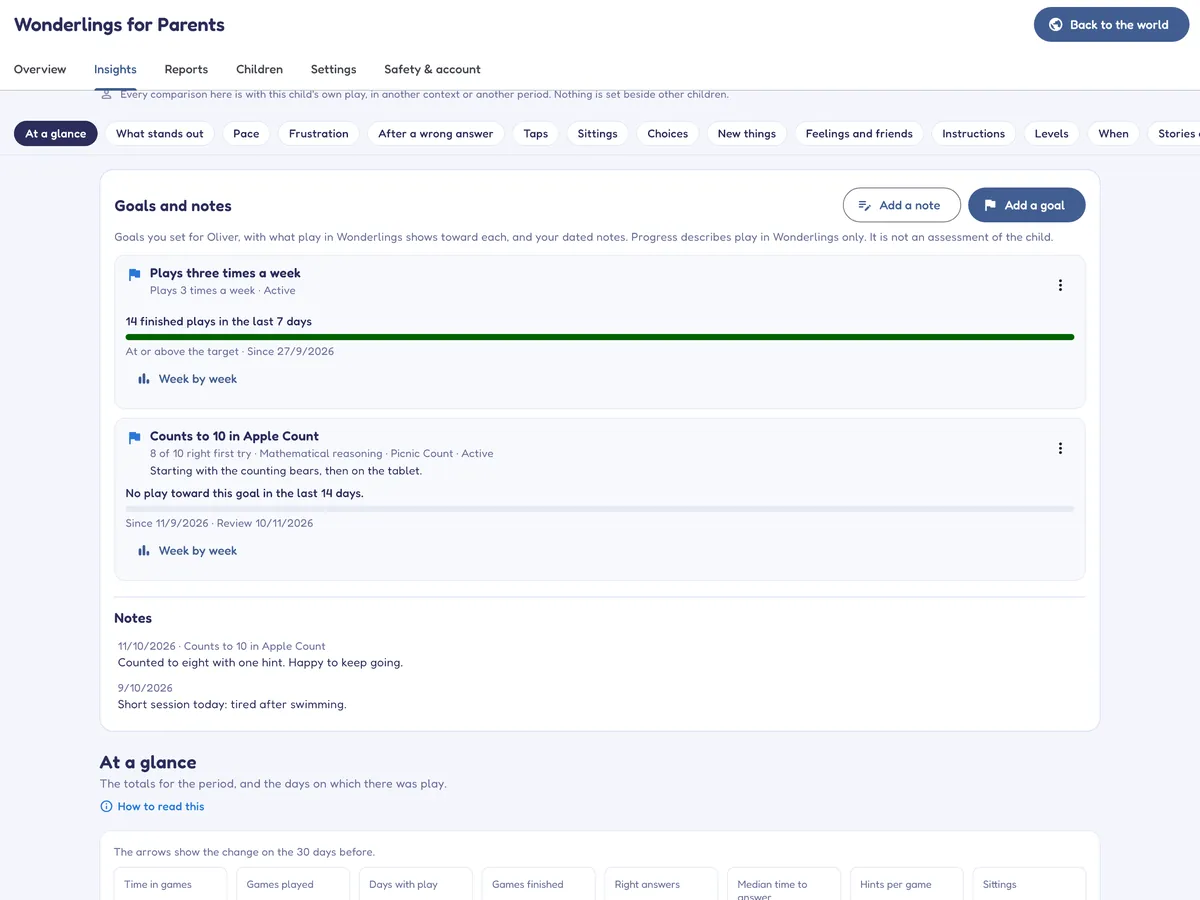Expand Week by week under Plays three times goal
This screenshot has height=900, width=1200.
(x=187, y=379)
